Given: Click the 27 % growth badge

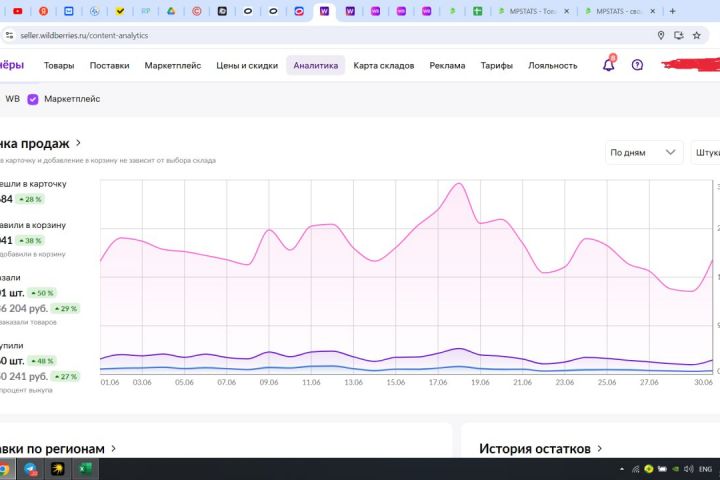Looking at the screenshot, I should tap(66, 377).
